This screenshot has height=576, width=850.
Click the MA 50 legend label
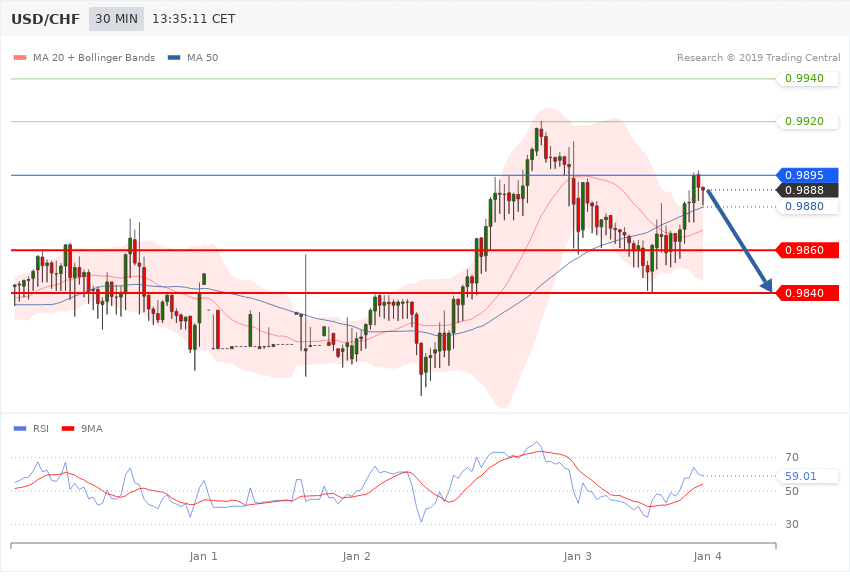[x=202, y=57]
